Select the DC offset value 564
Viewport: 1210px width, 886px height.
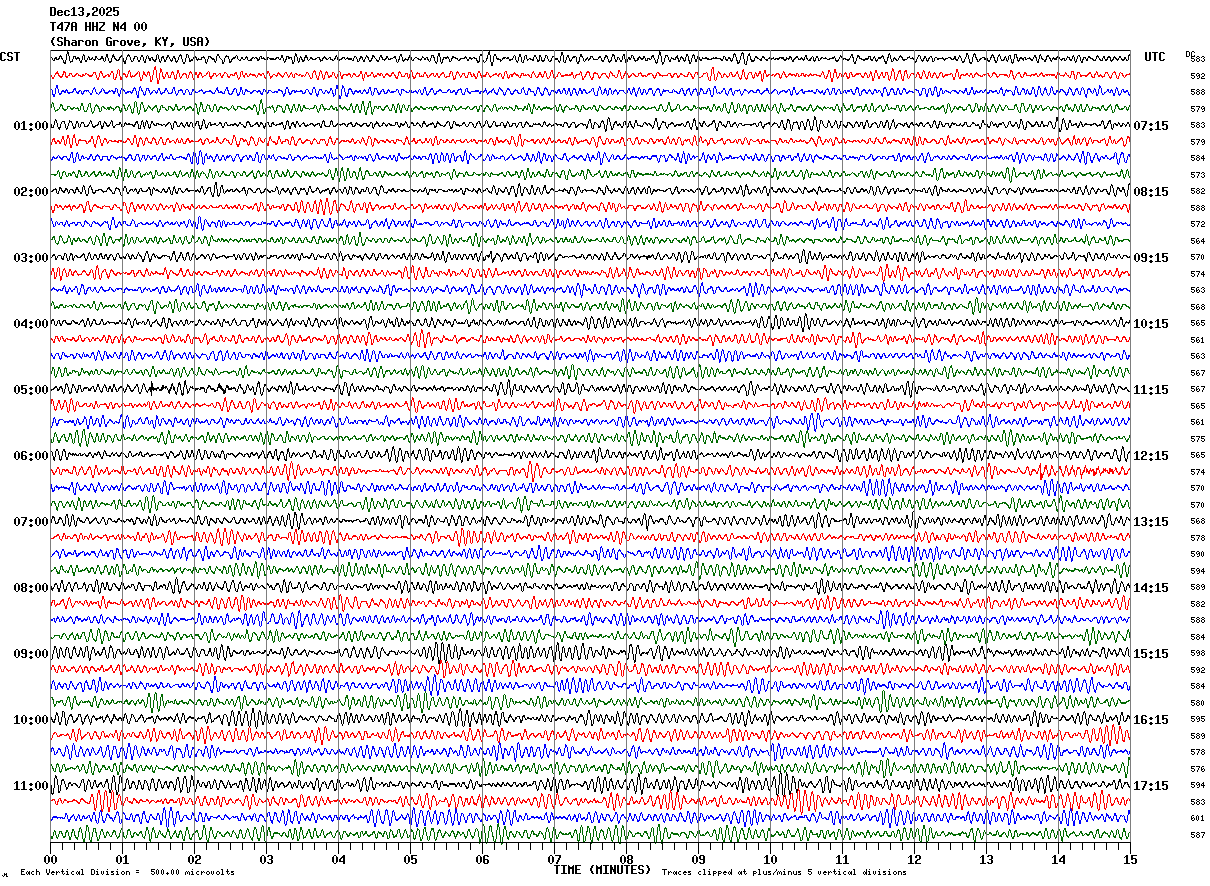1197,241
